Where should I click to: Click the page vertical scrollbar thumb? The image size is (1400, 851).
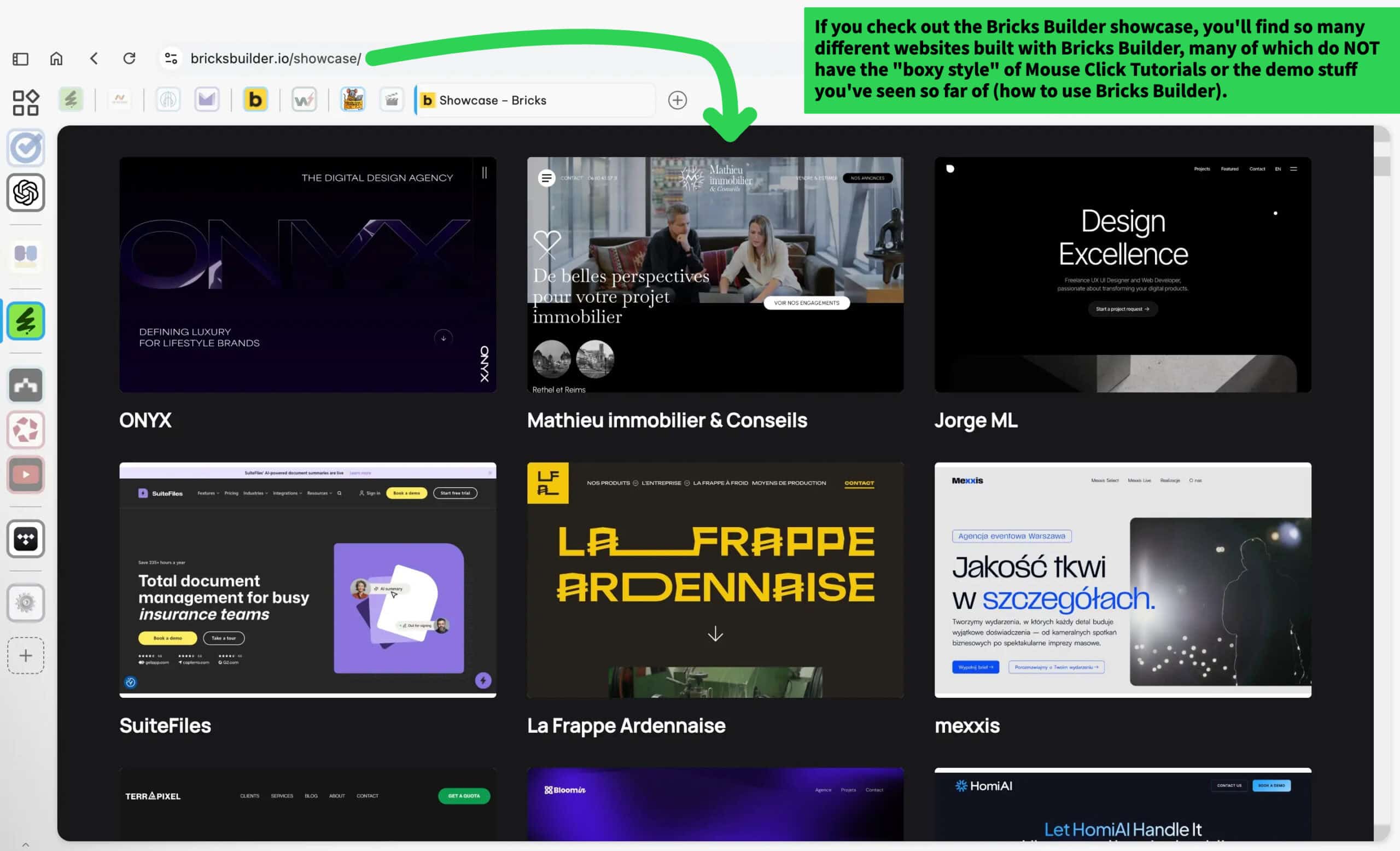click(1381, 166)
